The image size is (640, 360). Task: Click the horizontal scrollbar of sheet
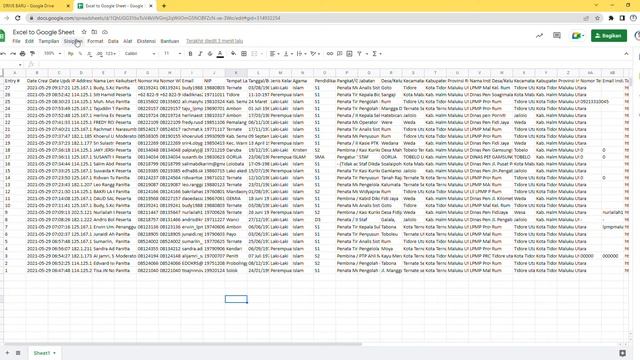click(183, 344)
